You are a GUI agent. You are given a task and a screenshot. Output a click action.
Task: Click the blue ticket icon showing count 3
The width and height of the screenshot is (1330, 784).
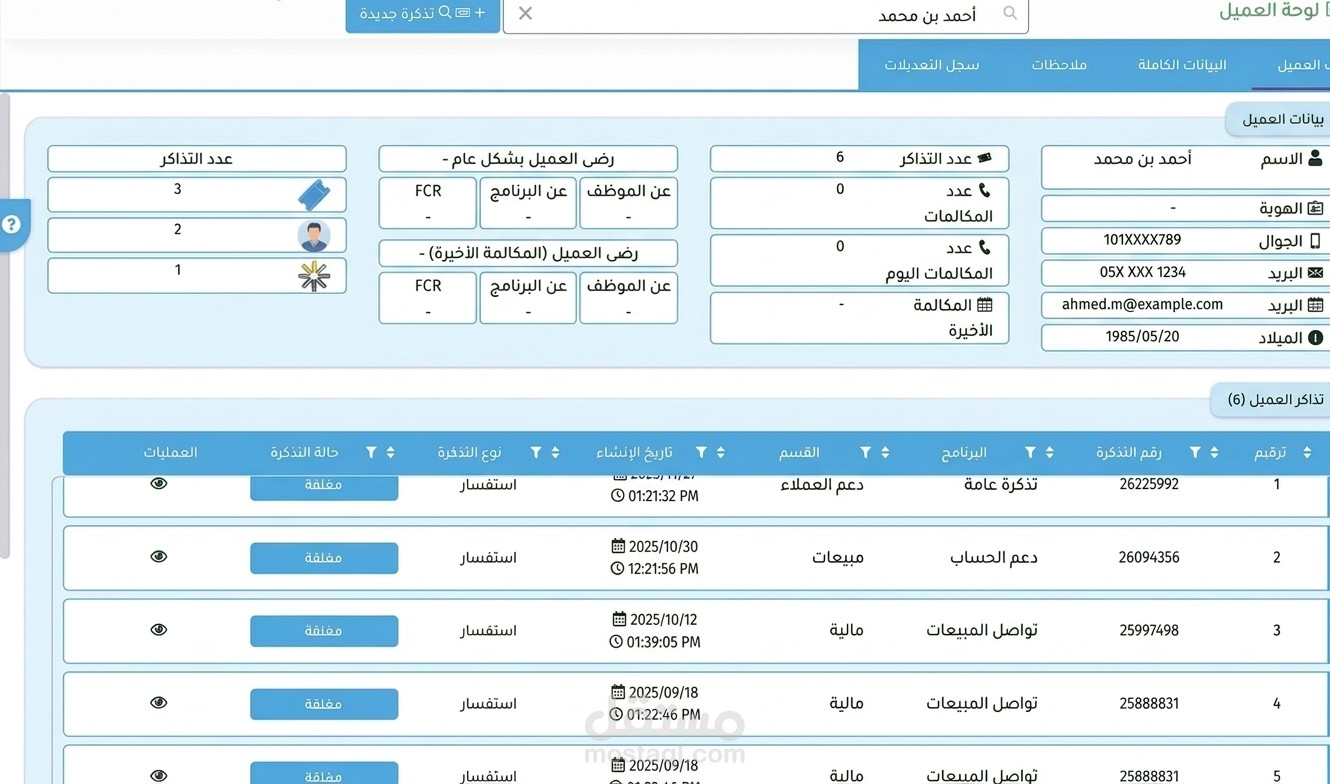[314, 194]
